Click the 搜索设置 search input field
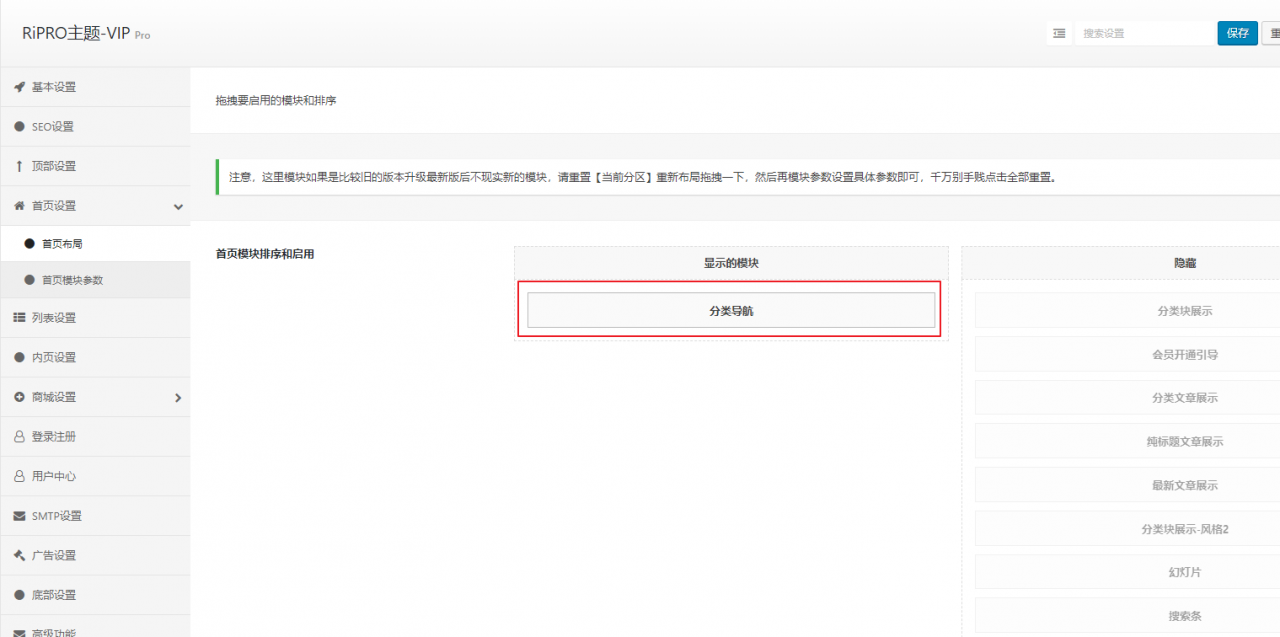This screenshot has width=1280, height=637. point(1145,33)
